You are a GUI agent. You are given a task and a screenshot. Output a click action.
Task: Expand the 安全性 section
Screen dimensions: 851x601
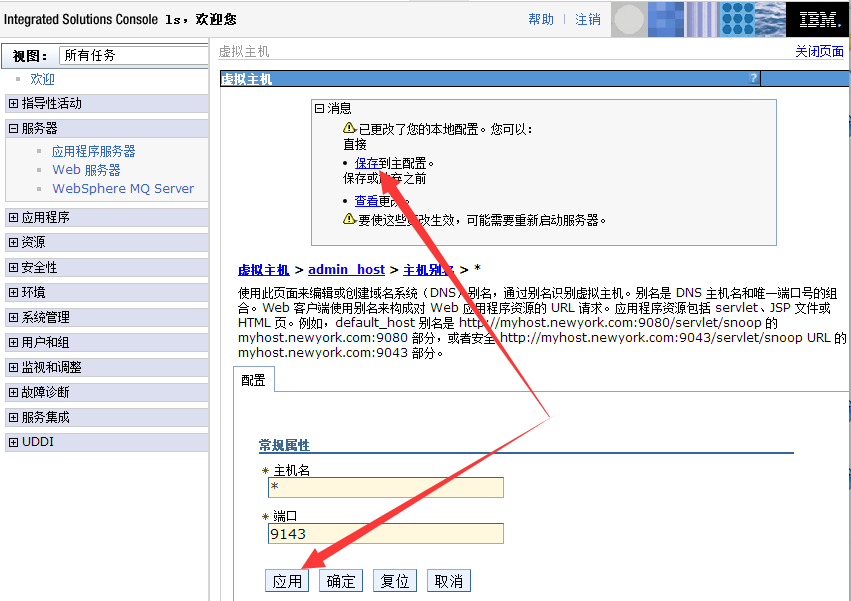point(14,267)
